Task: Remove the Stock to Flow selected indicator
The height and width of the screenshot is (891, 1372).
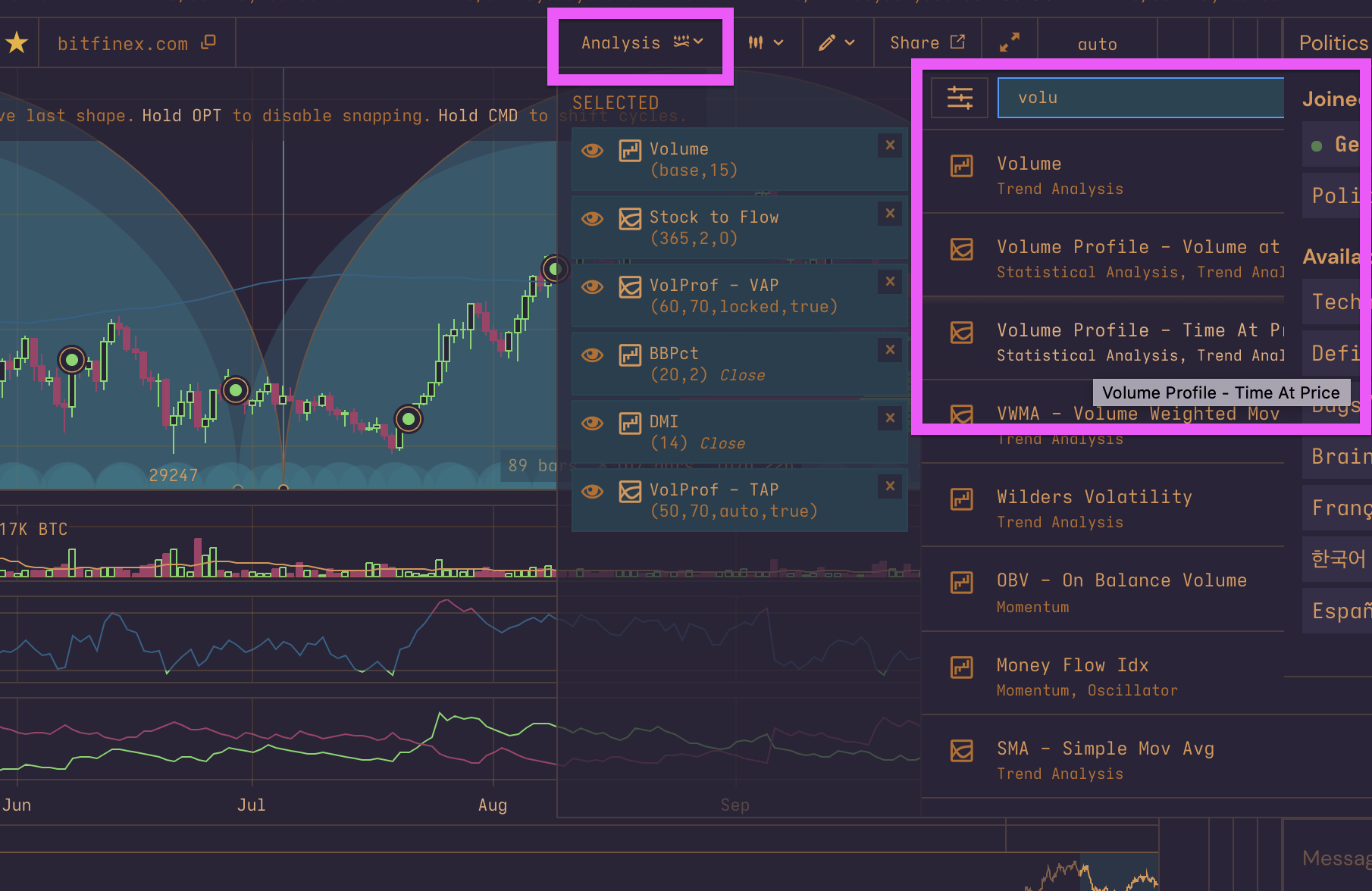Action: 891,213
